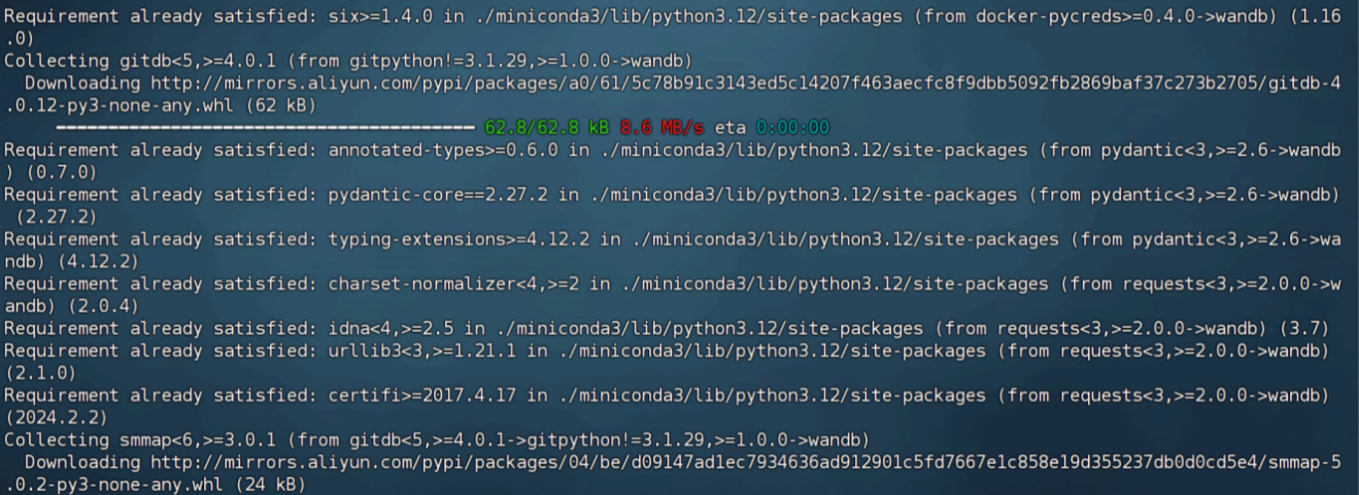Click the certifi>=2017.4.17 requirement text
Image resolution: width=1359 pixels, height=495 pixels.
point(422,395)
